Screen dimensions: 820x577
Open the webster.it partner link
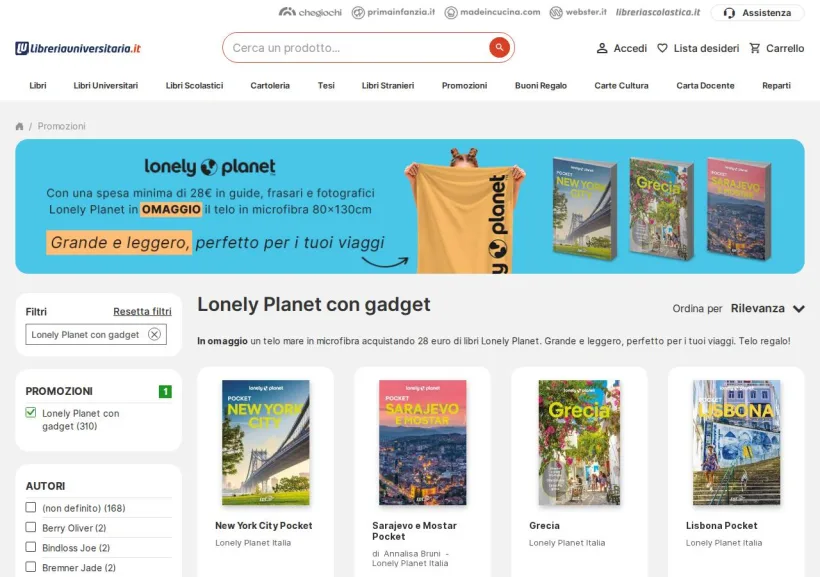(x=578, y=12)
